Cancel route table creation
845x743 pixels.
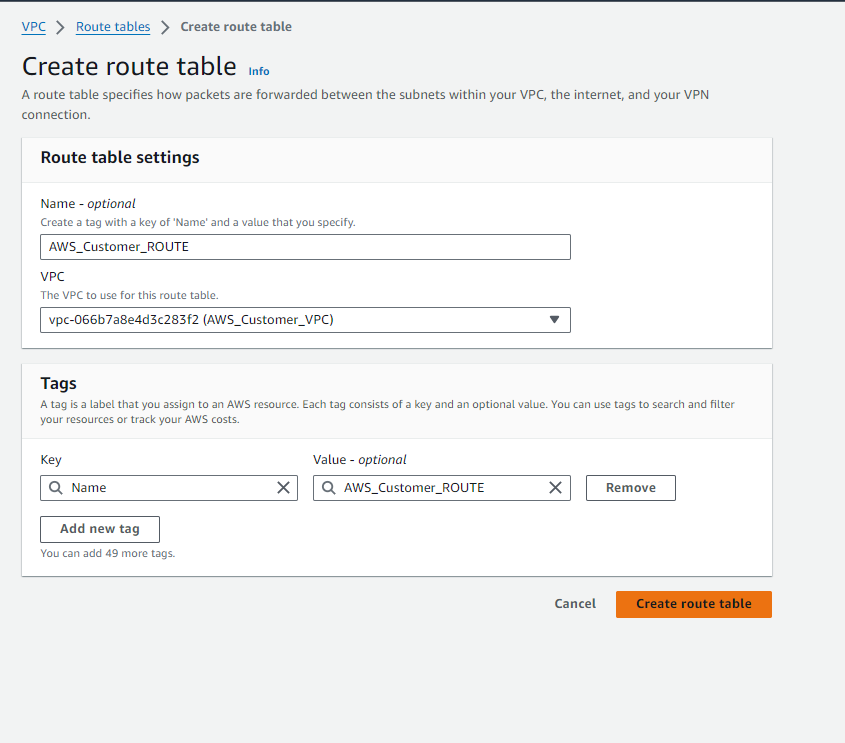pyautogui.click(x=575, y=604)
